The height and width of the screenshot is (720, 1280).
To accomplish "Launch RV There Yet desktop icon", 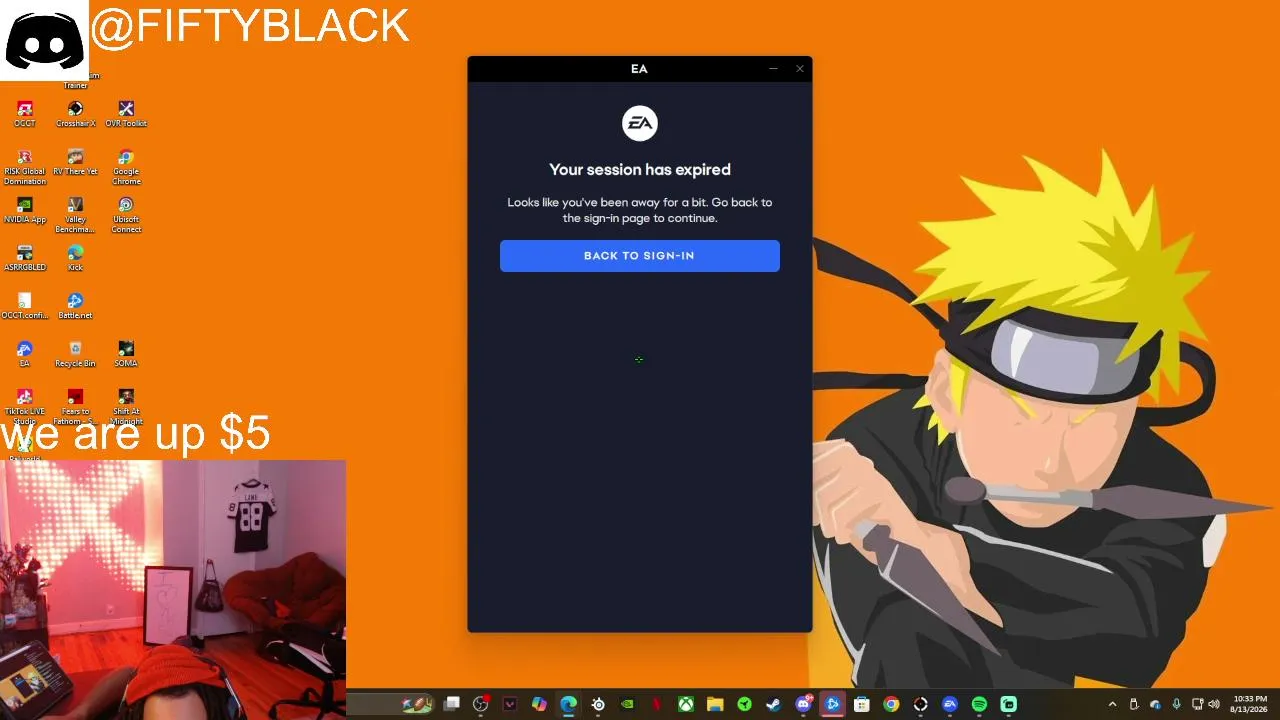I will pyautogui.click(x=75, y=162).
